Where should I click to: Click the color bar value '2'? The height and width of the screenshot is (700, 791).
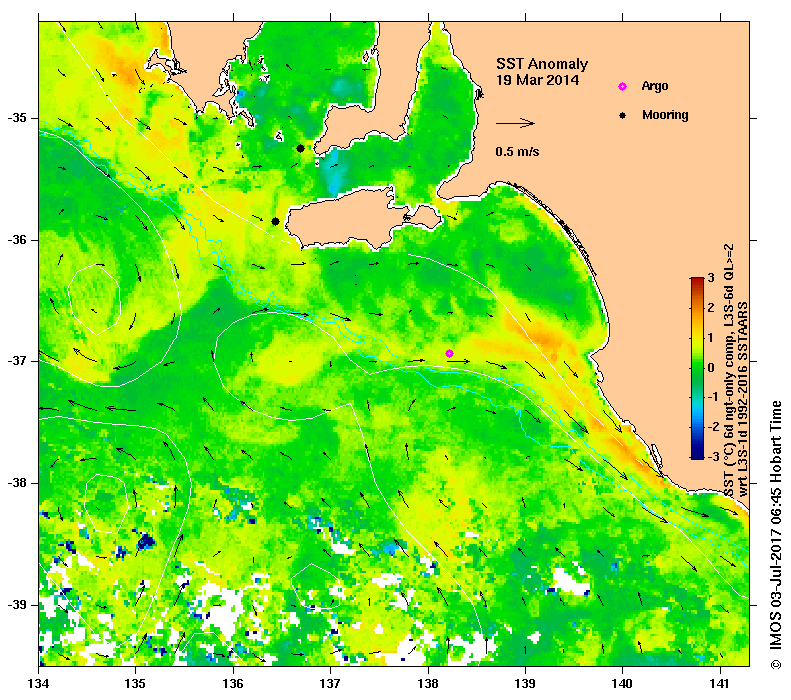pos(711,308)
